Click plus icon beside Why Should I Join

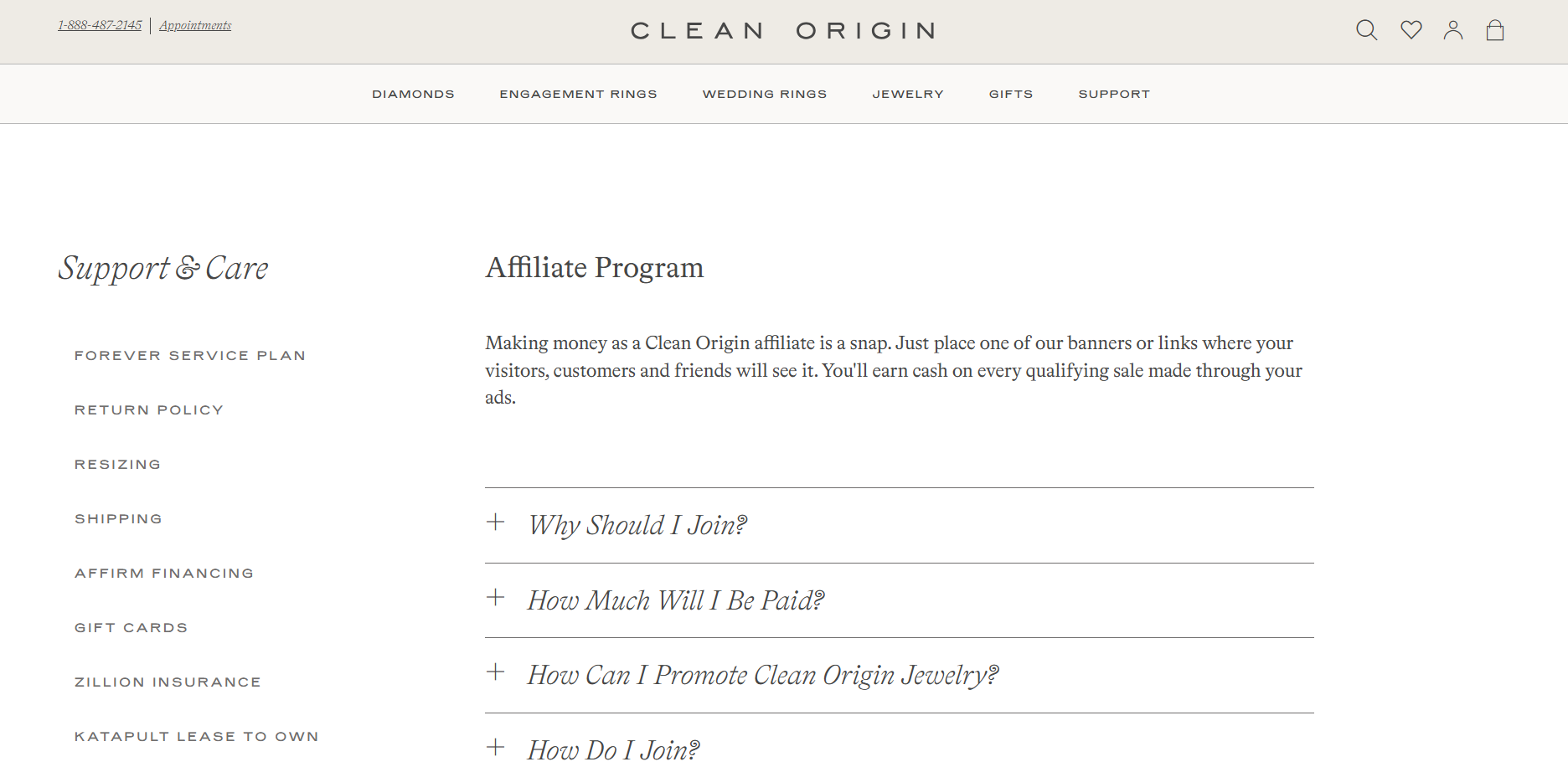[496, 522]
